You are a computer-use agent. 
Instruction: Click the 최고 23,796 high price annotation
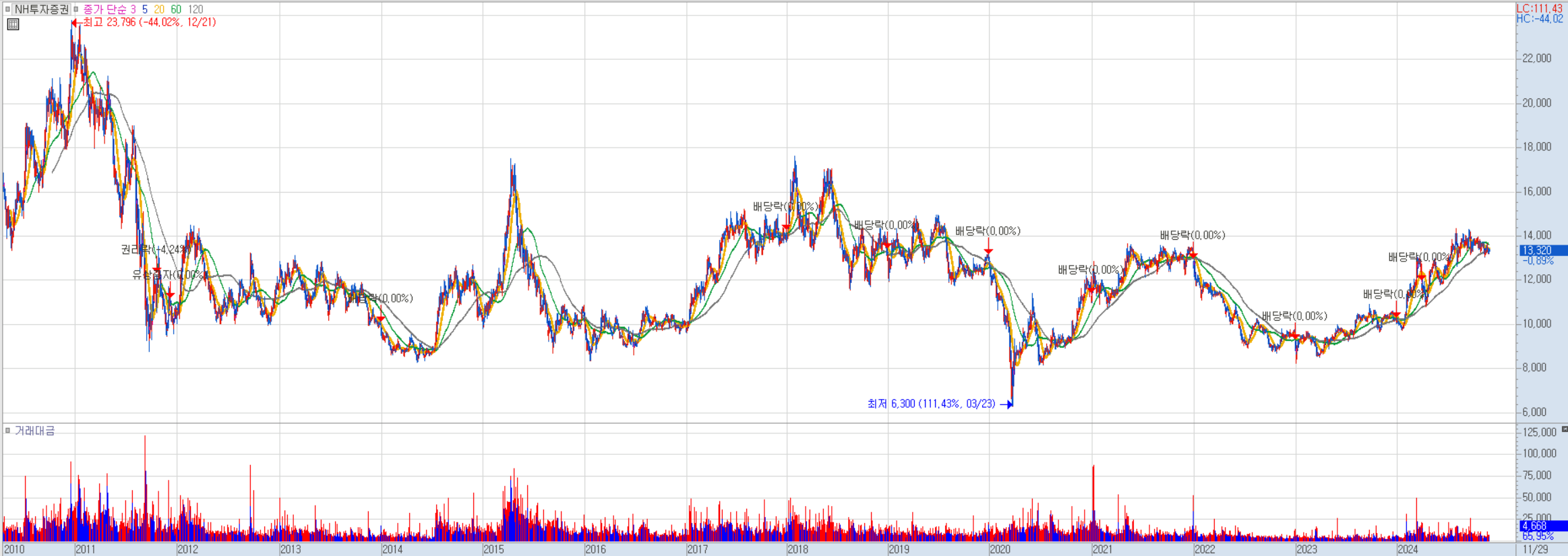[149, 22]
